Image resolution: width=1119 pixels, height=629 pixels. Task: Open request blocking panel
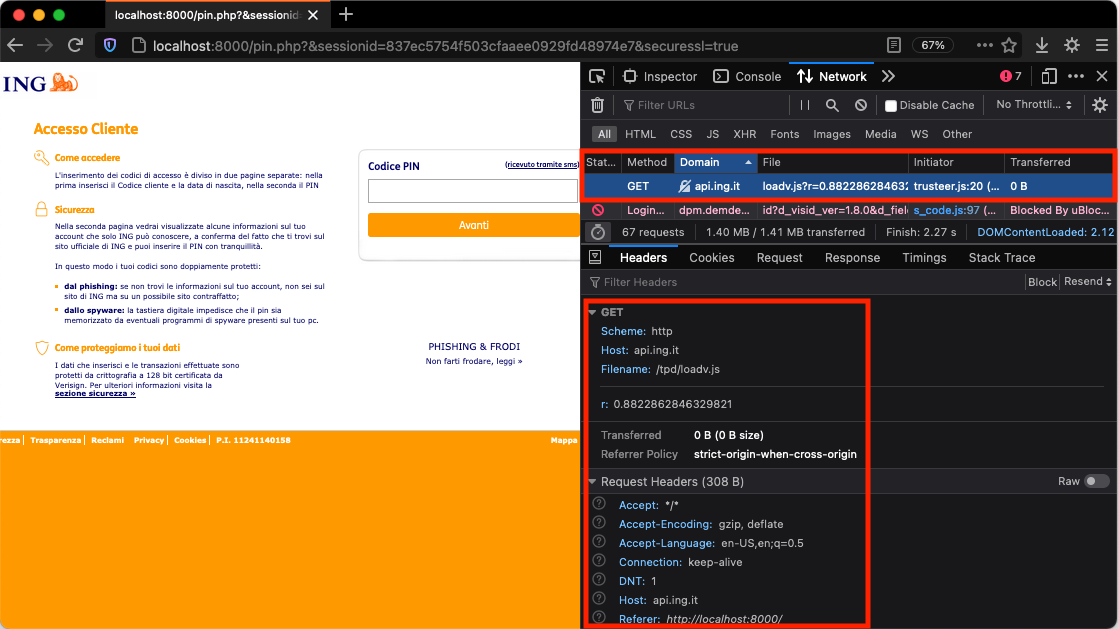(861, 105)
